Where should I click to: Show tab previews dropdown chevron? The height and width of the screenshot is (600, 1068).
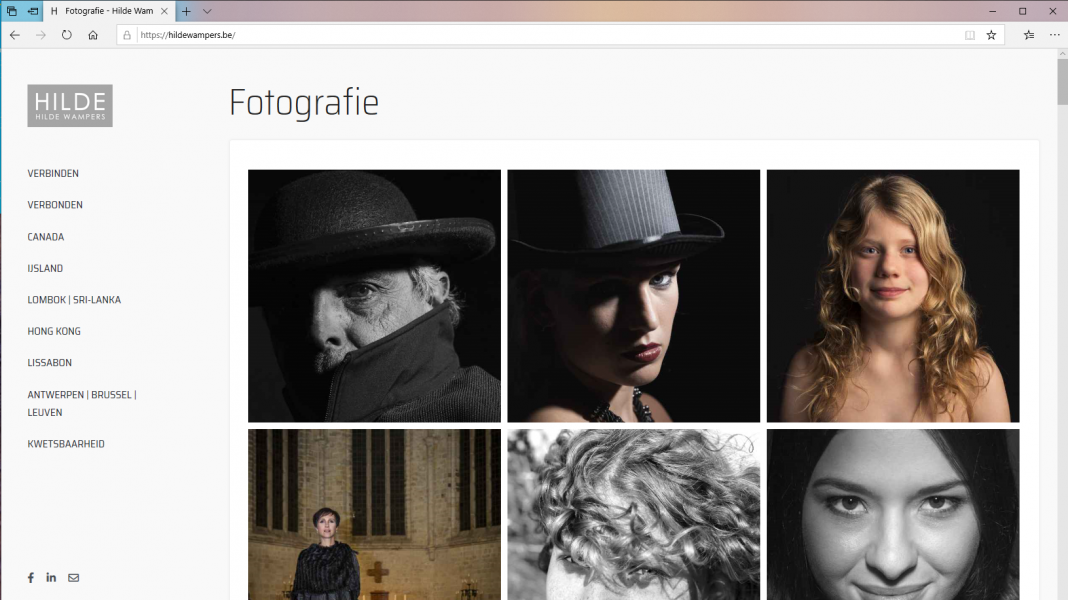tap(207, 11)
